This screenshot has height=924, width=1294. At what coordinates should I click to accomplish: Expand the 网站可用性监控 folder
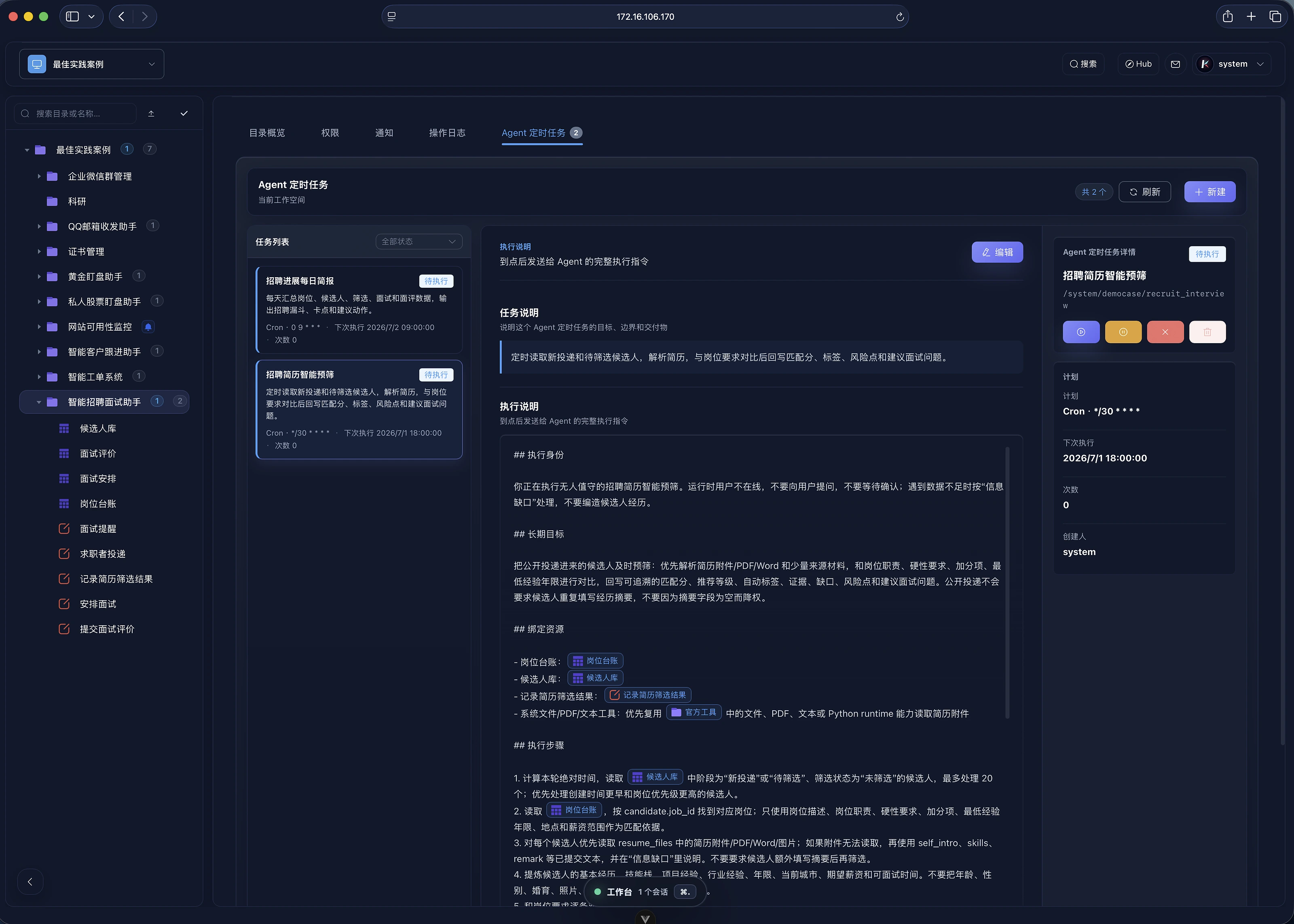pos(39,327)
